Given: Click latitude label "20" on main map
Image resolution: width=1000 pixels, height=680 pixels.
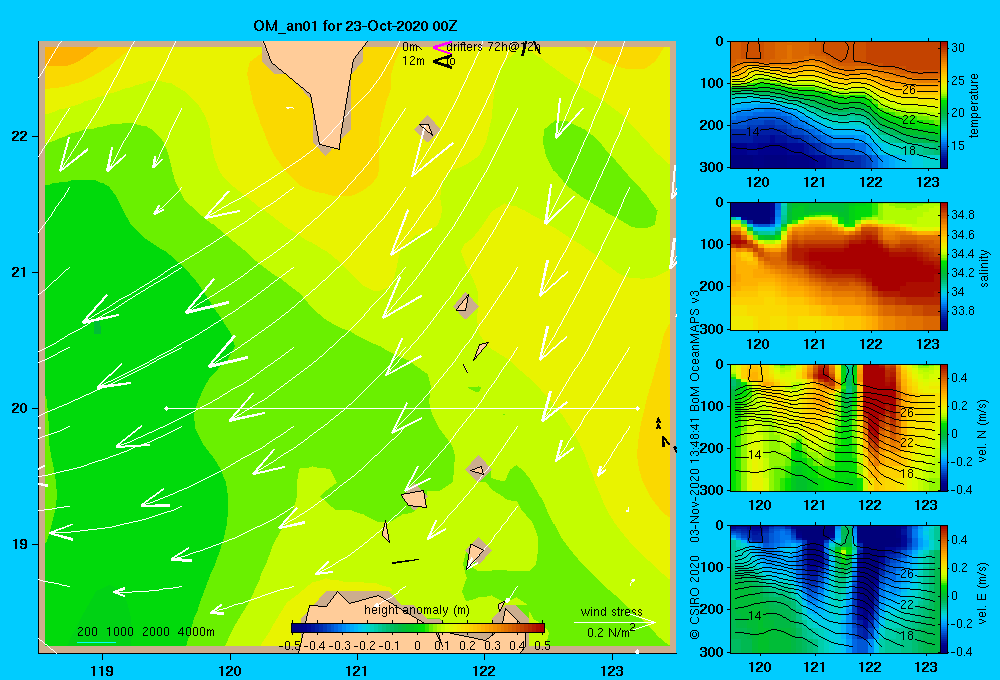Looking at the screenshot, I should coord(20,408).
